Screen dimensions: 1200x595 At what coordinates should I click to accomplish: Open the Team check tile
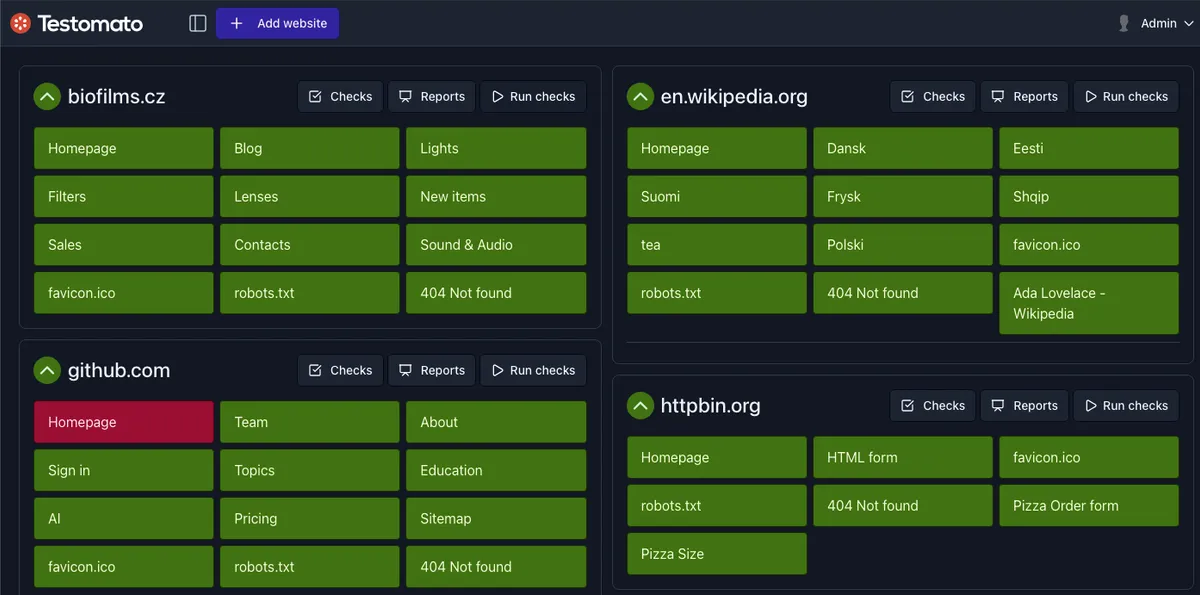(310, 422)
